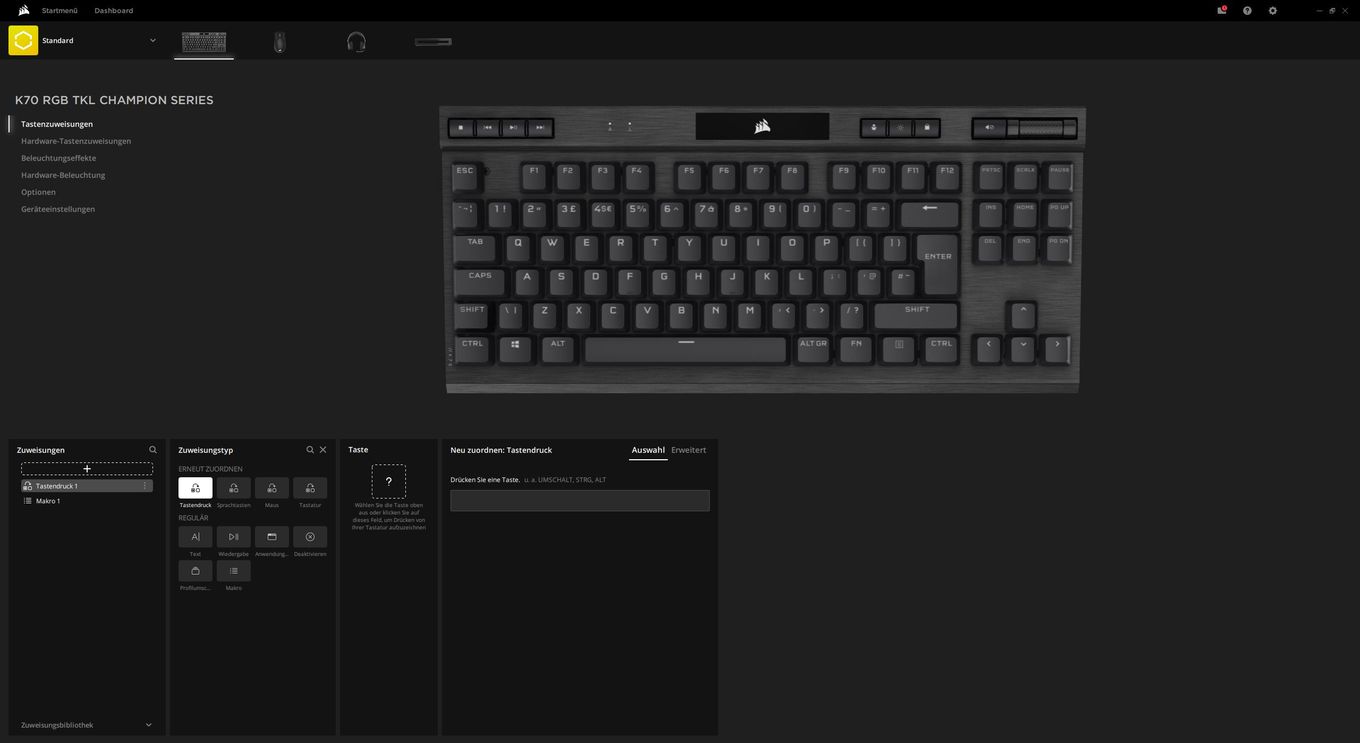1360x743 pixels.
Task: Select the up arrow key on keyboard image
Action: tap(1023, 315)
